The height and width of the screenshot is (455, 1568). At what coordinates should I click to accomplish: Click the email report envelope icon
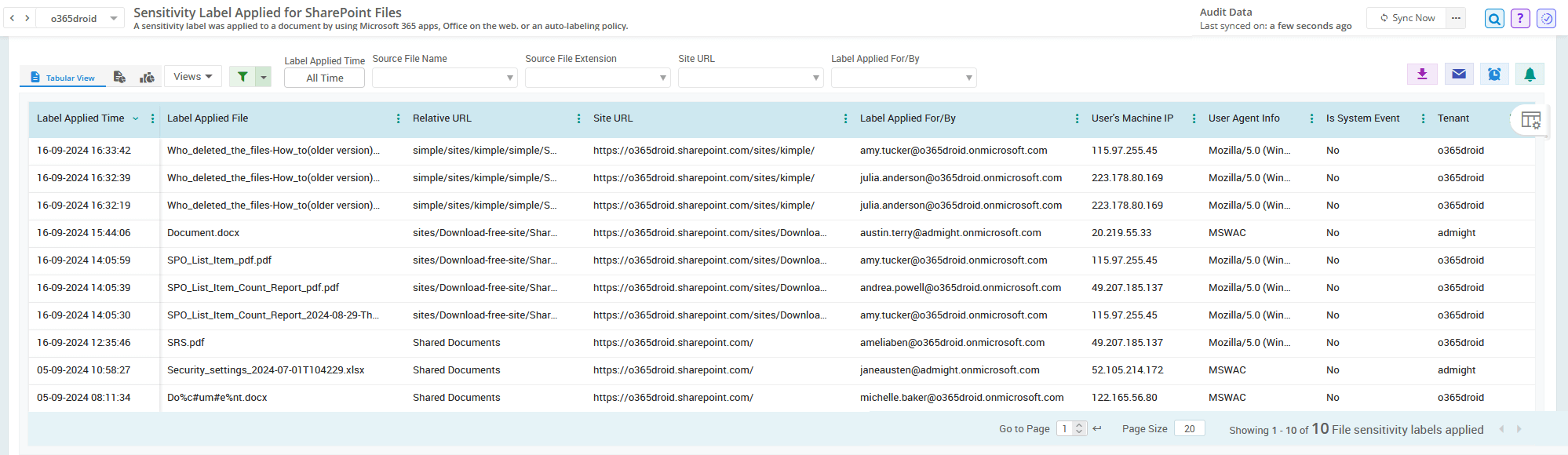point(1458,74)
